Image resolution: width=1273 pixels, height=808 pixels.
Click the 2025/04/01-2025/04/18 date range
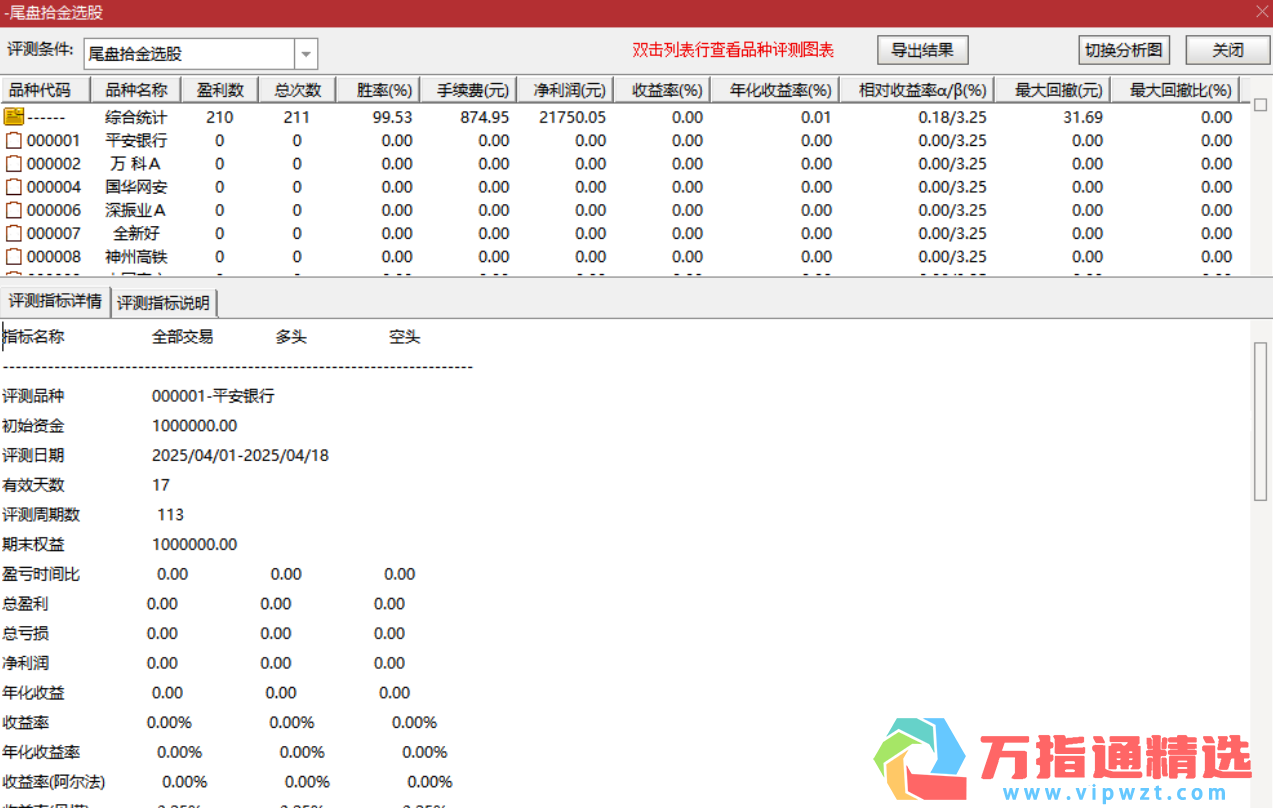240,455
